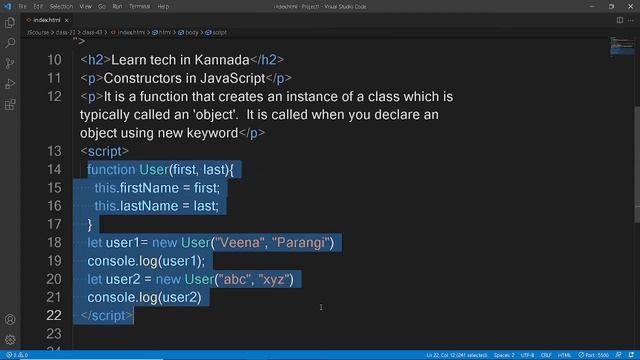Click the Ln 22, Col 12 status entry
The width and height of the screenshot is (640, 360).
457,355
